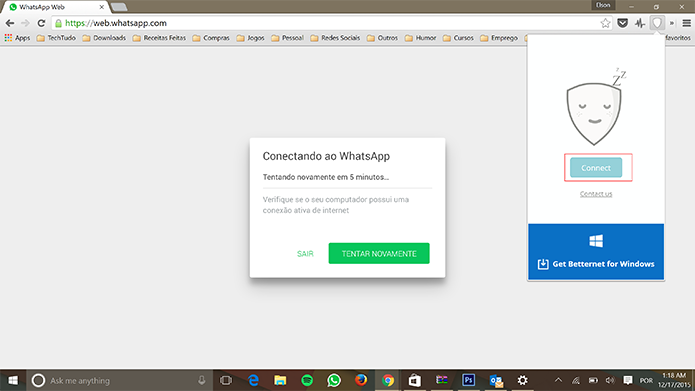Screen dimensions: 695x391
Task: Open Spotify from the taskbar
Action: (x=307, y=380)
